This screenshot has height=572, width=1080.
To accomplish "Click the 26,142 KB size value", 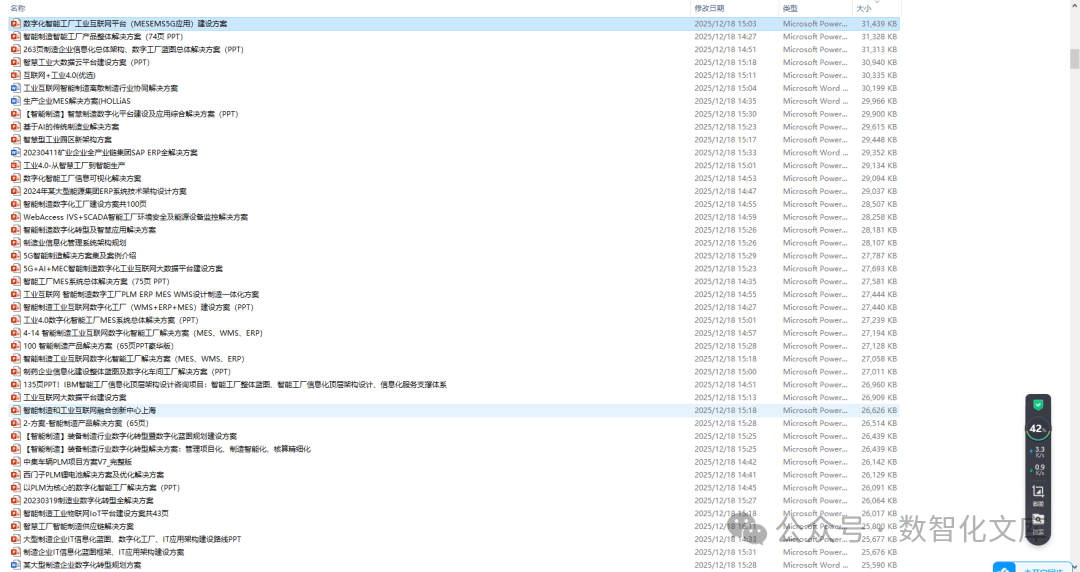I will click(x=879, y=462).
